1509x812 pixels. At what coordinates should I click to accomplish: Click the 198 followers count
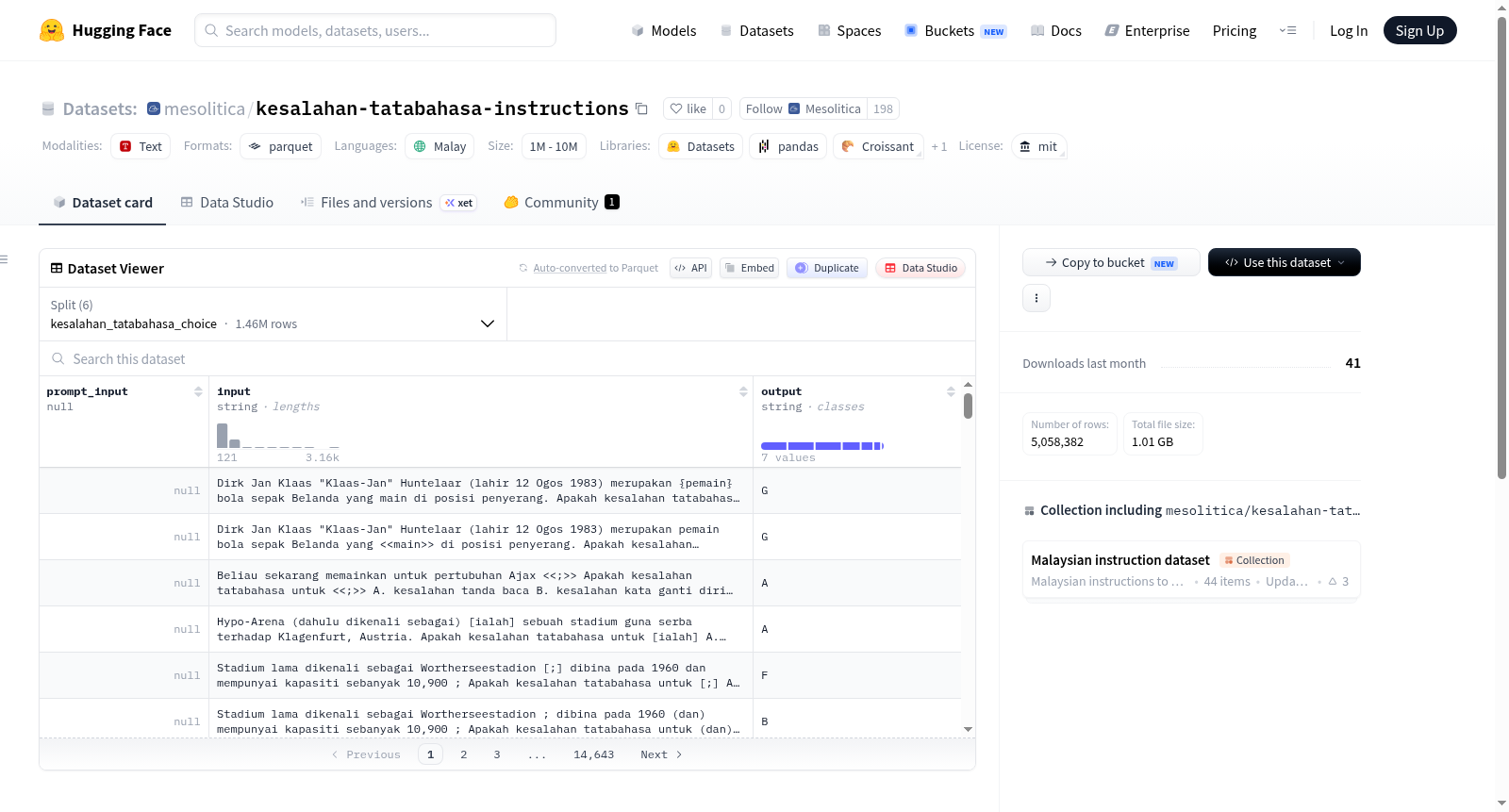(883, 108)
